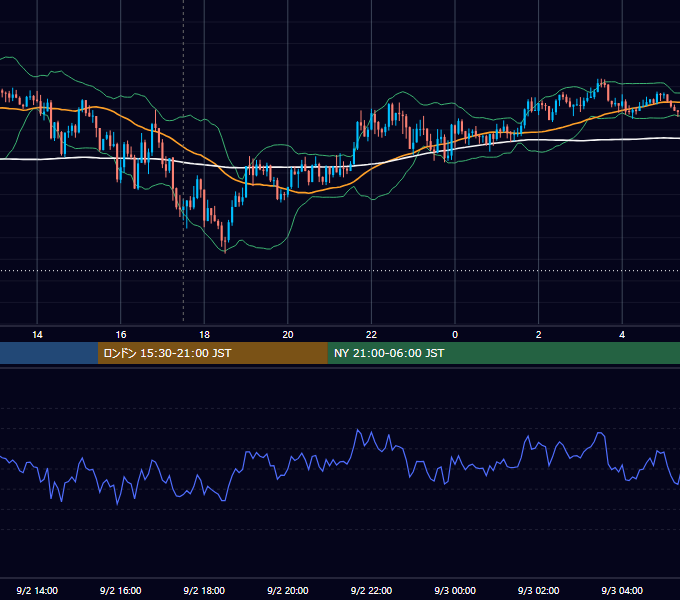The height and width of the screenshot is (600, 680).
Task: Click the hour label 18 on price chart axis
Action: 204,335
